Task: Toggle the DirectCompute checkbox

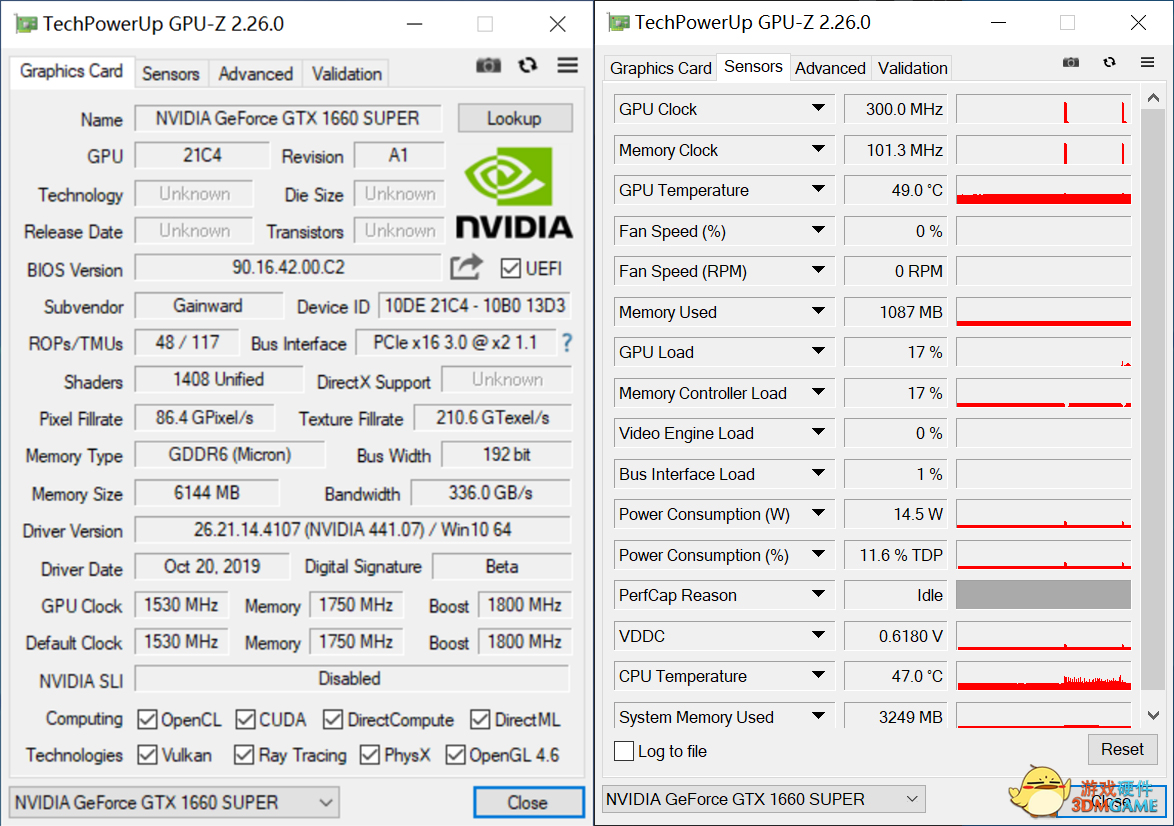Action: pyautogui.click(x=333, y=720)
